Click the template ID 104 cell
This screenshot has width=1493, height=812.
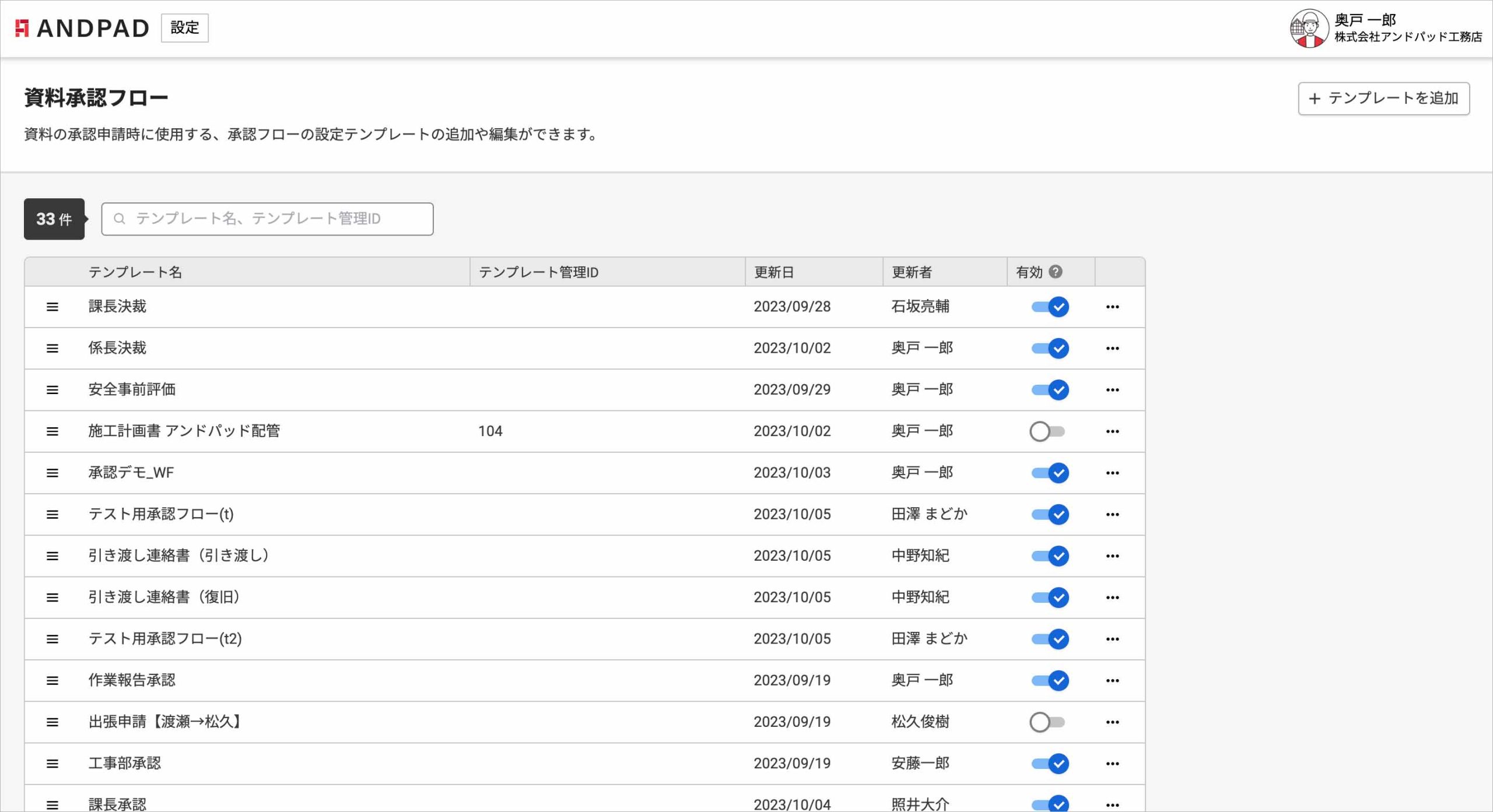click(490, 431)
